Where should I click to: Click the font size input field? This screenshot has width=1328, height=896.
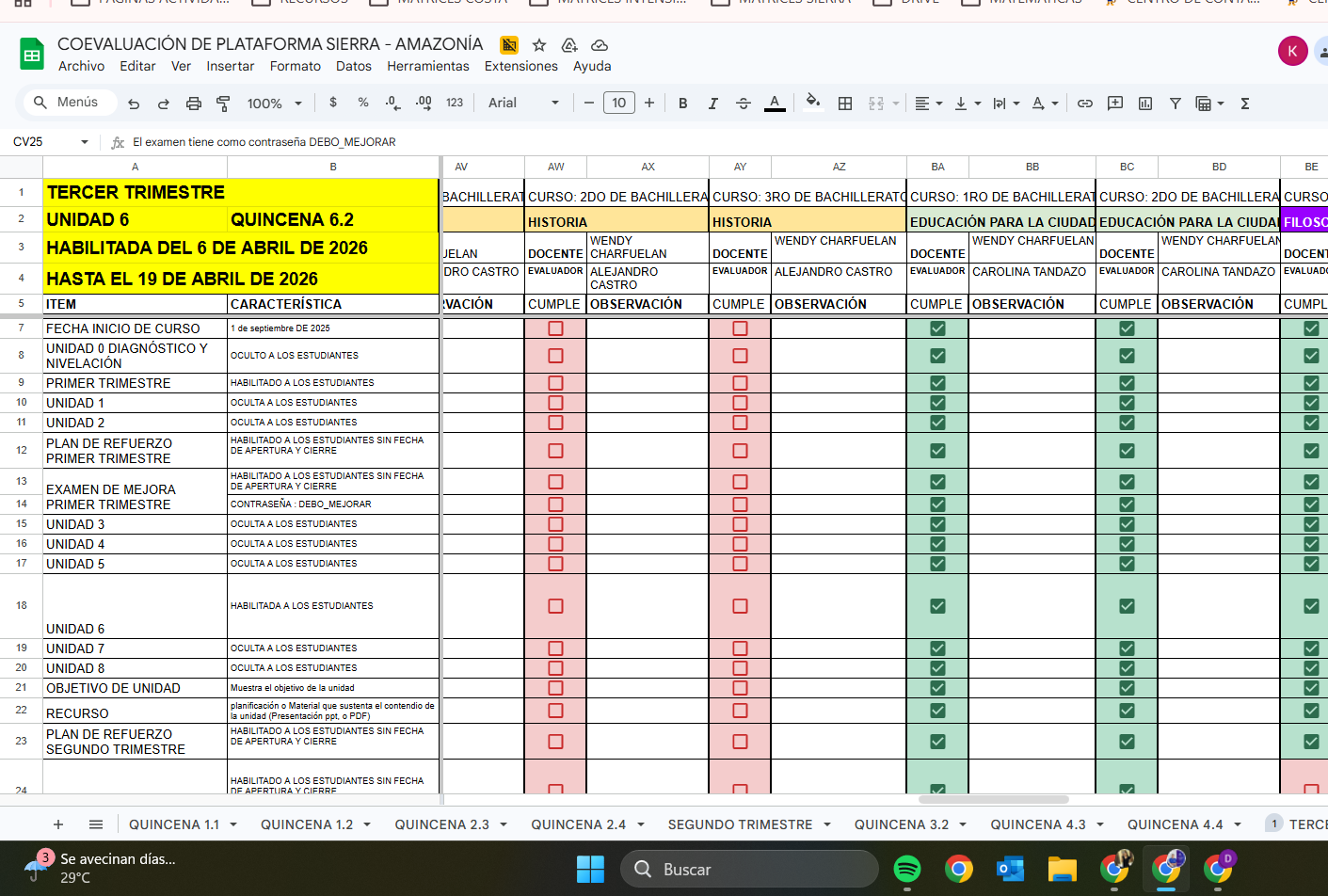[x=618, y=104]
